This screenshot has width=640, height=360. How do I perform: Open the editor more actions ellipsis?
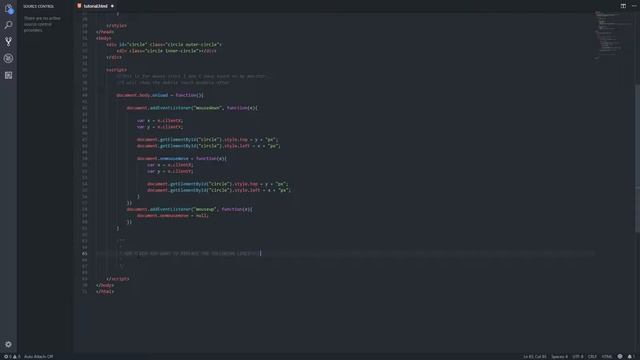[x=634, y=6]
